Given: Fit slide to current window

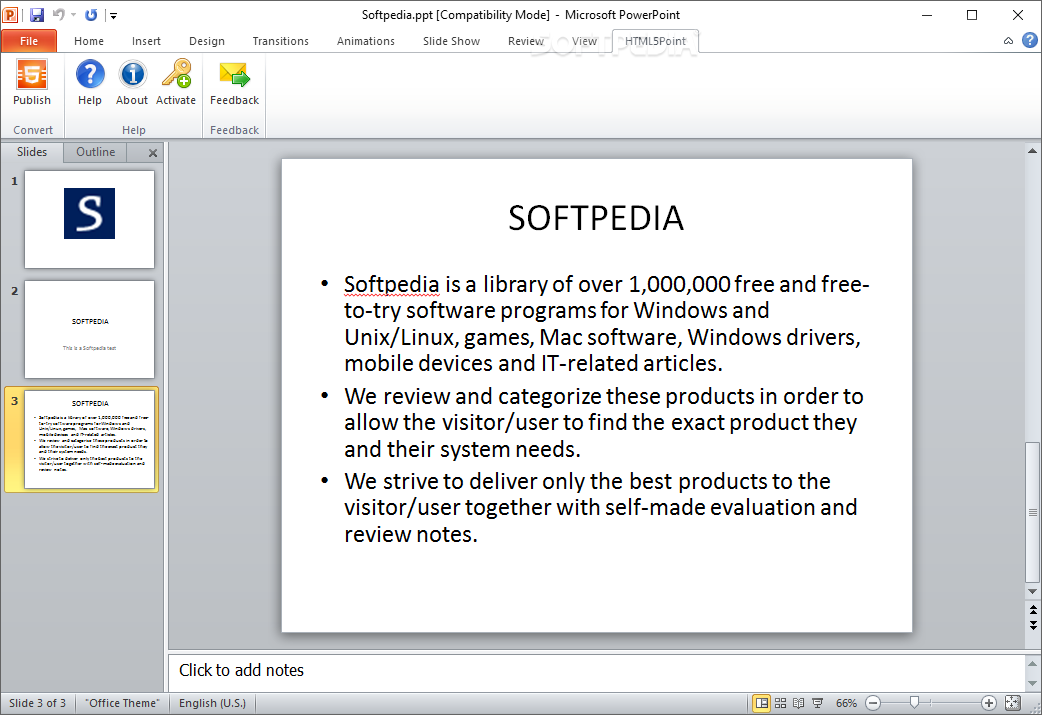Looking at the screenshot, I should click(x=1013, y=703).
